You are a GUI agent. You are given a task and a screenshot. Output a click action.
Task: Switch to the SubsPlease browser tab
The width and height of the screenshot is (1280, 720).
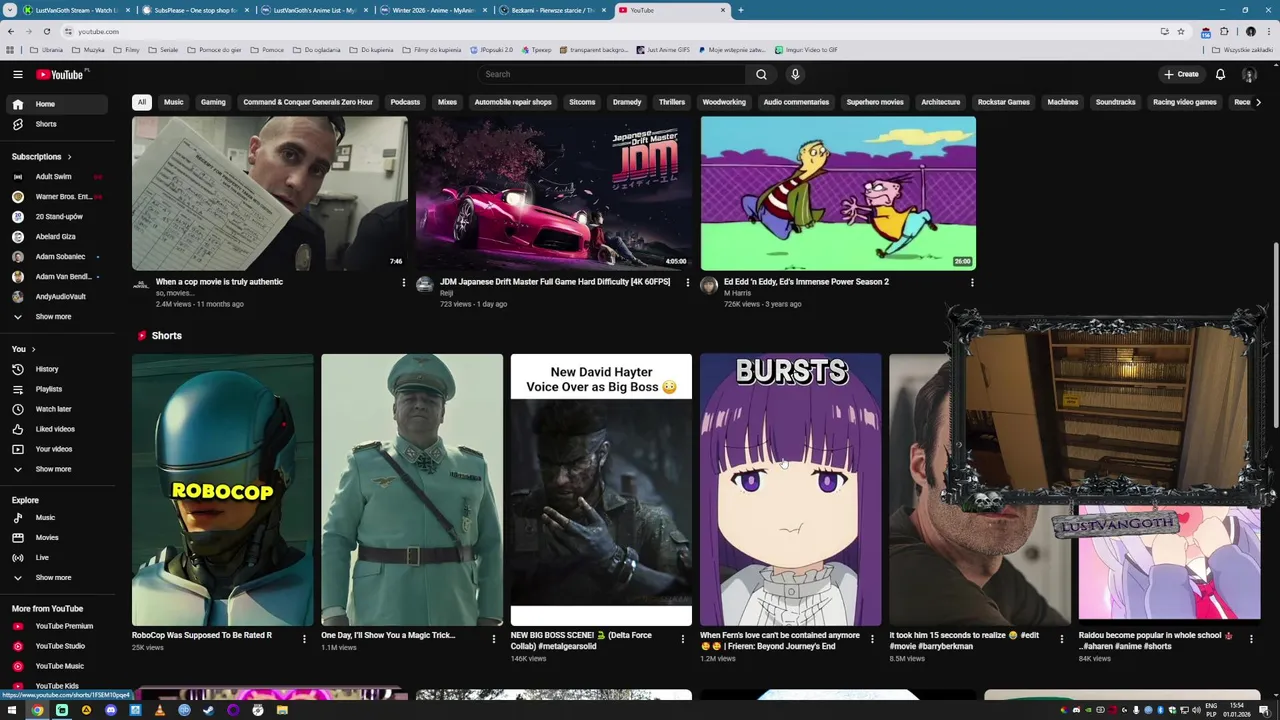[x=195, y=10]
